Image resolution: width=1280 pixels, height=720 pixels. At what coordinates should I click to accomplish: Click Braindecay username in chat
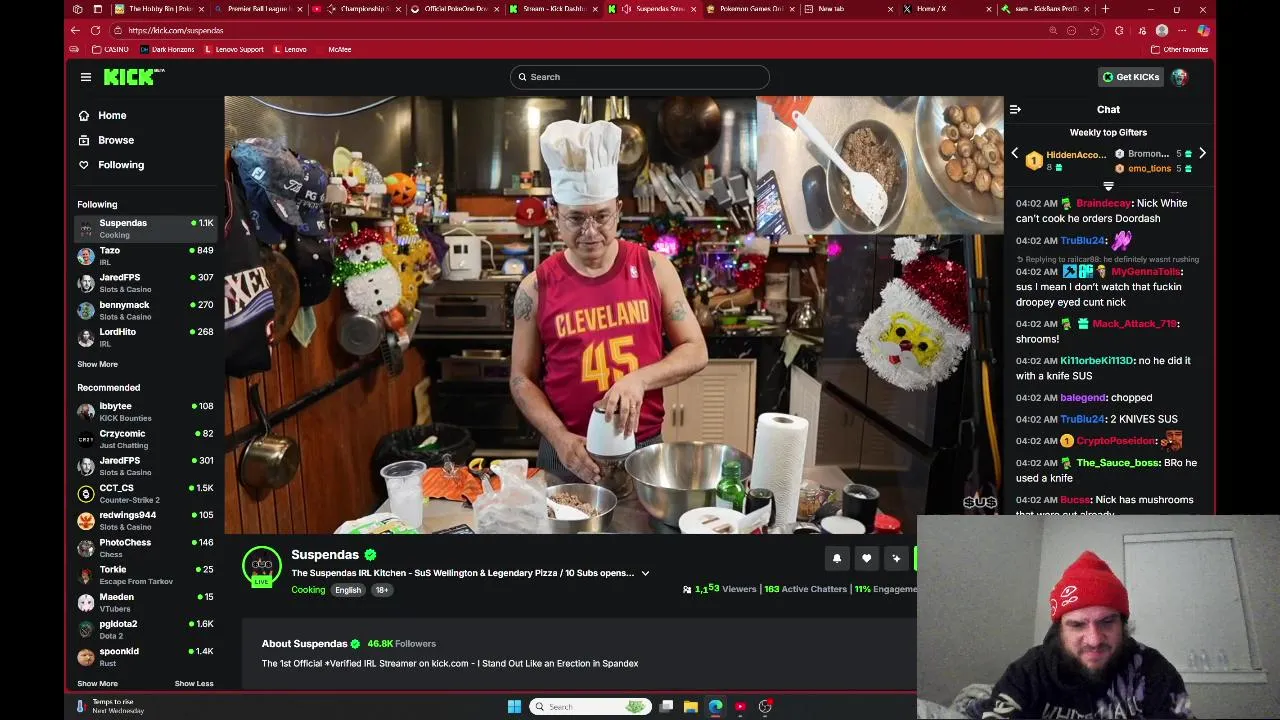pyautogui.click(x=1103, y=203)
